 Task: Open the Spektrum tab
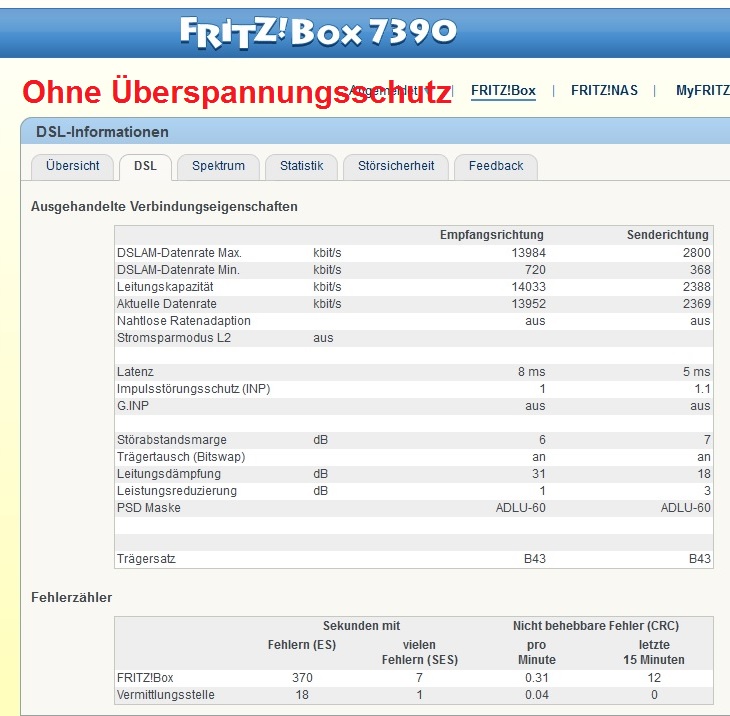click(x=218, y=166)
